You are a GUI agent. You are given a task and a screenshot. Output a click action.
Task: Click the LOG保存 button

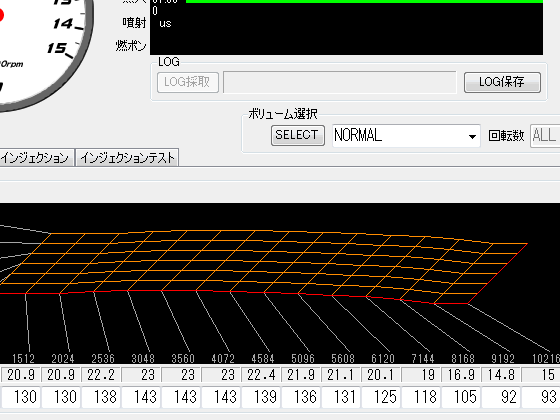(502, 82)
